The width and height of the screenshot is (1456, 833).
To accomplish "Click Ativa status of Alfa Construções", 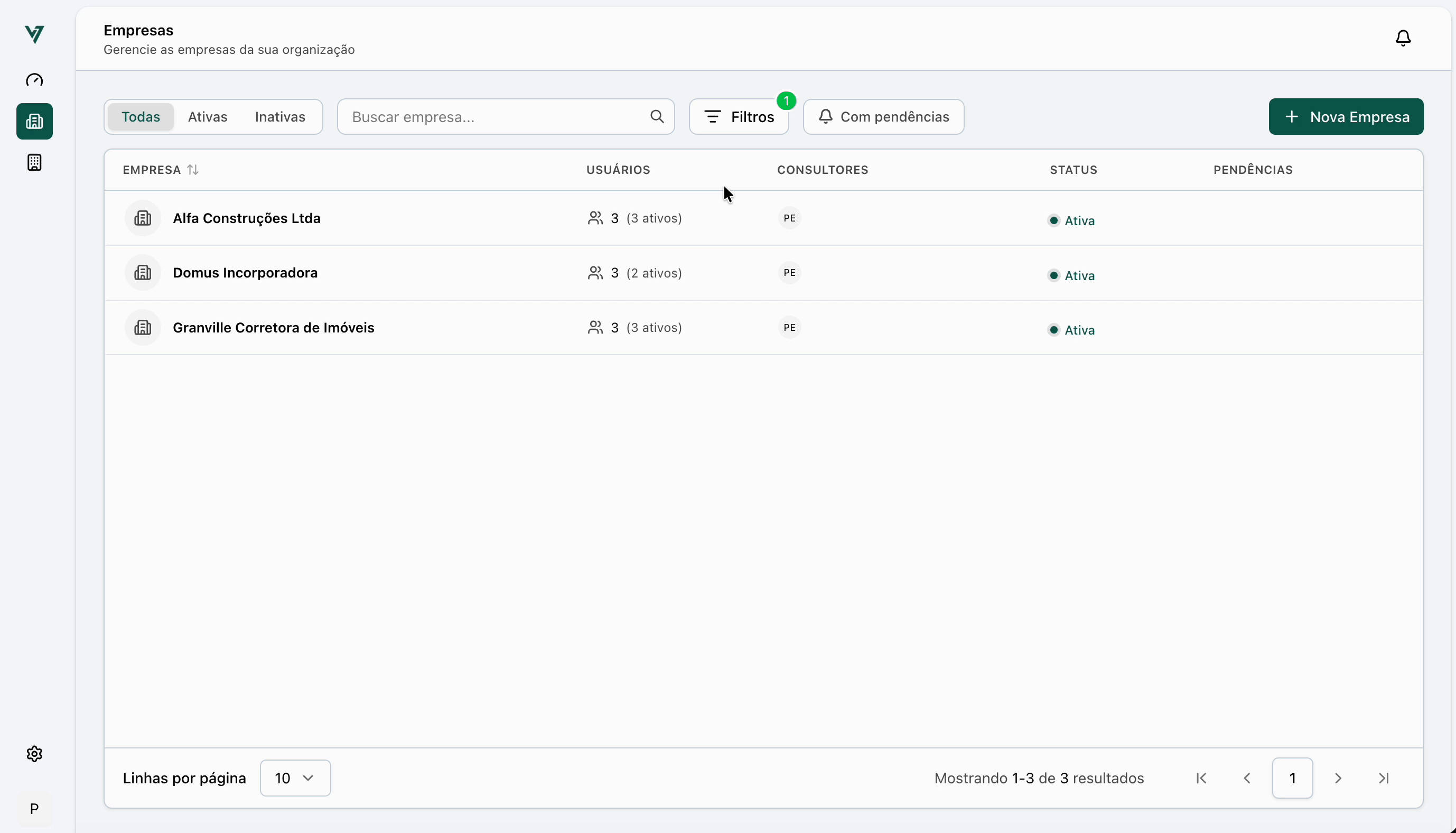I will point(1071,221).
